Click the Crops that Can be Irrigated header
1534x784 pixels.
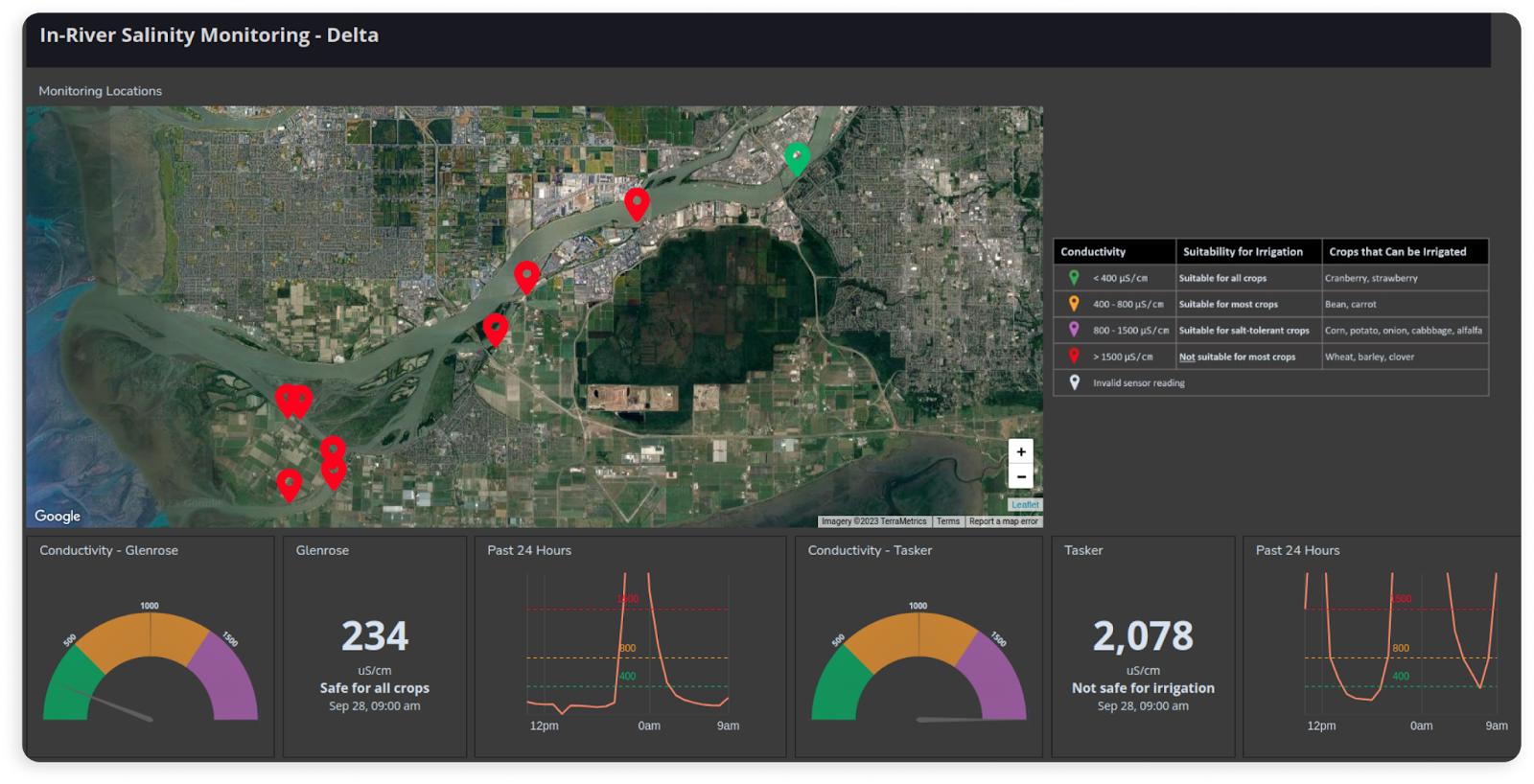click(x=1397, y=252)
